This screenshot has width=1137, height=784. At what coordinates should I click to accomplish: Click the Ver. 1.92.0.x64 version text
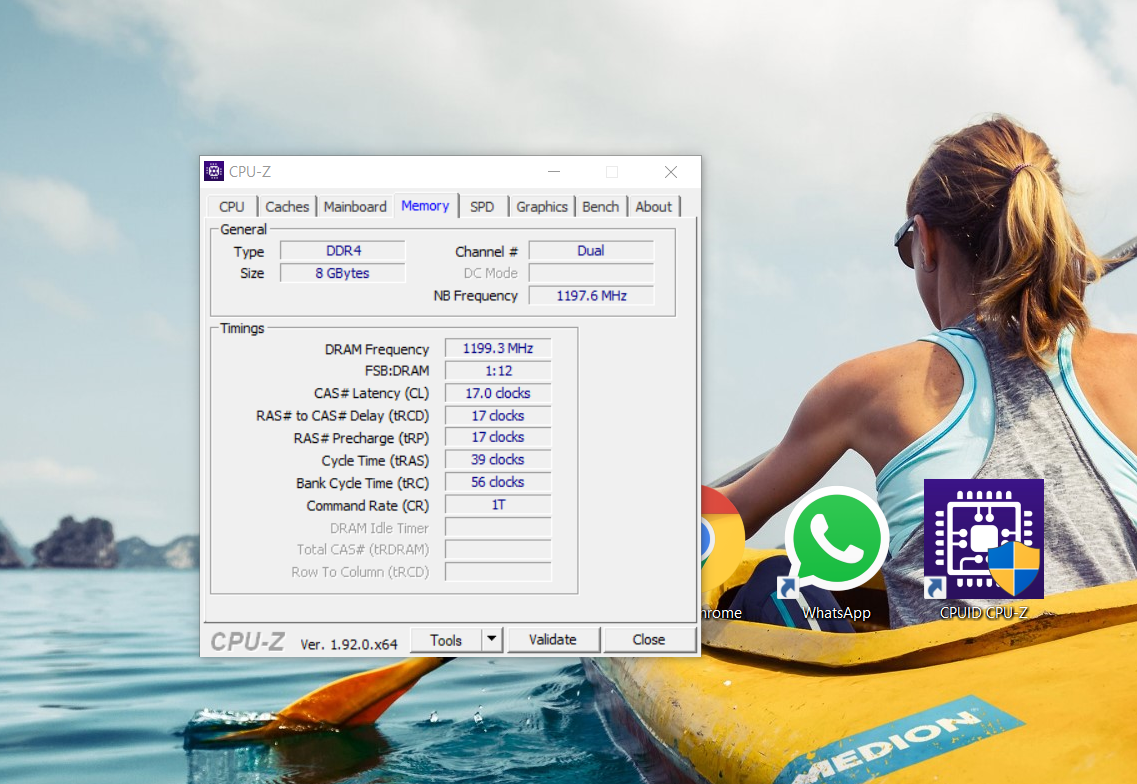click(x=349, y=644)
